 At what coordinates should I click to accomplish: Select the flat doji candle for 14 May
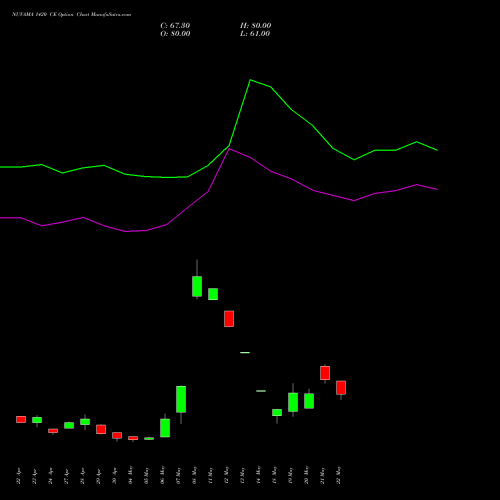[261, 391]
